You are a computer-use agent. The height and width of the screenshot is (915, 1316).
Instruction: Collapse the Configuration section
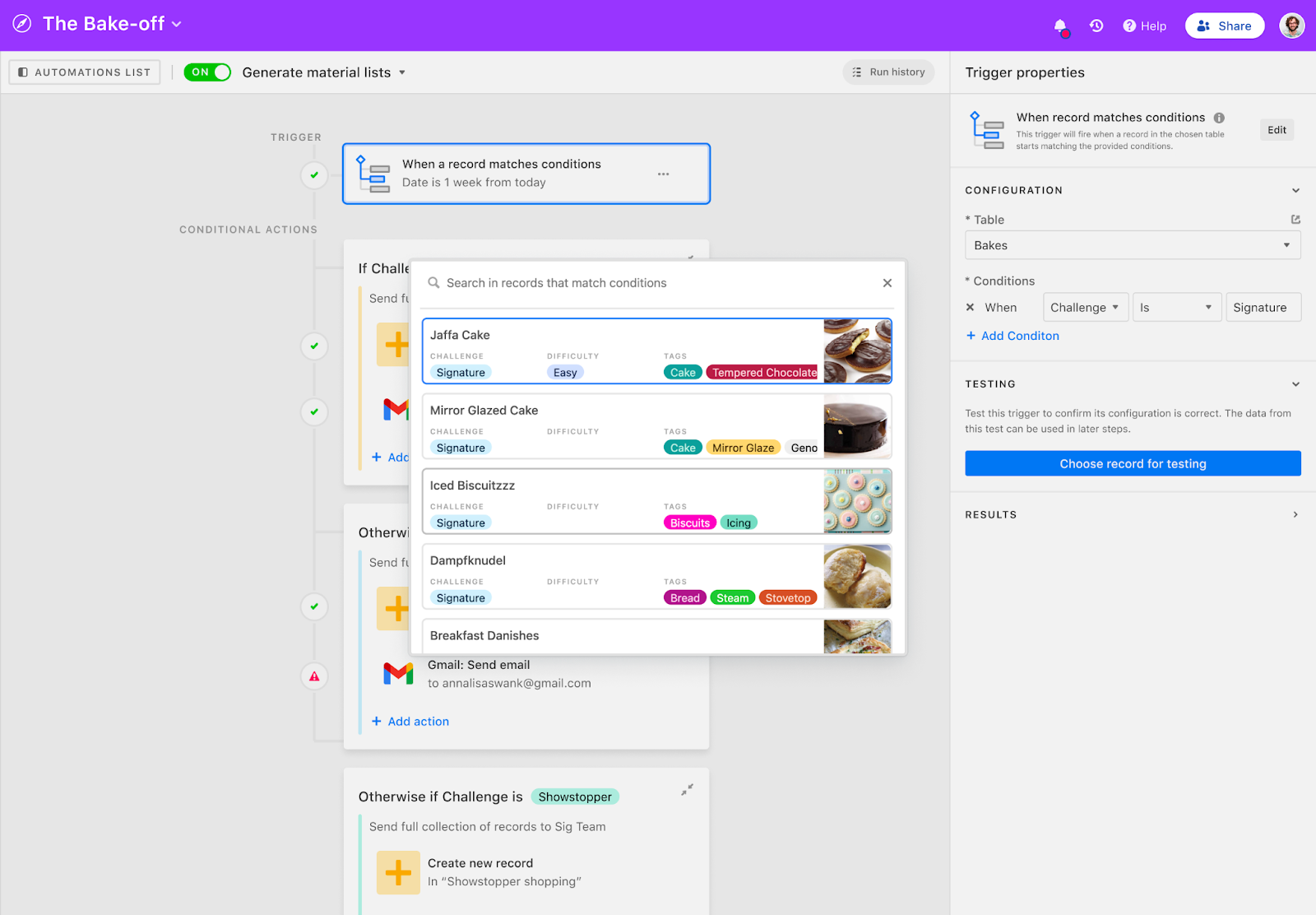pyautogui.click(x=1295, y=190)
